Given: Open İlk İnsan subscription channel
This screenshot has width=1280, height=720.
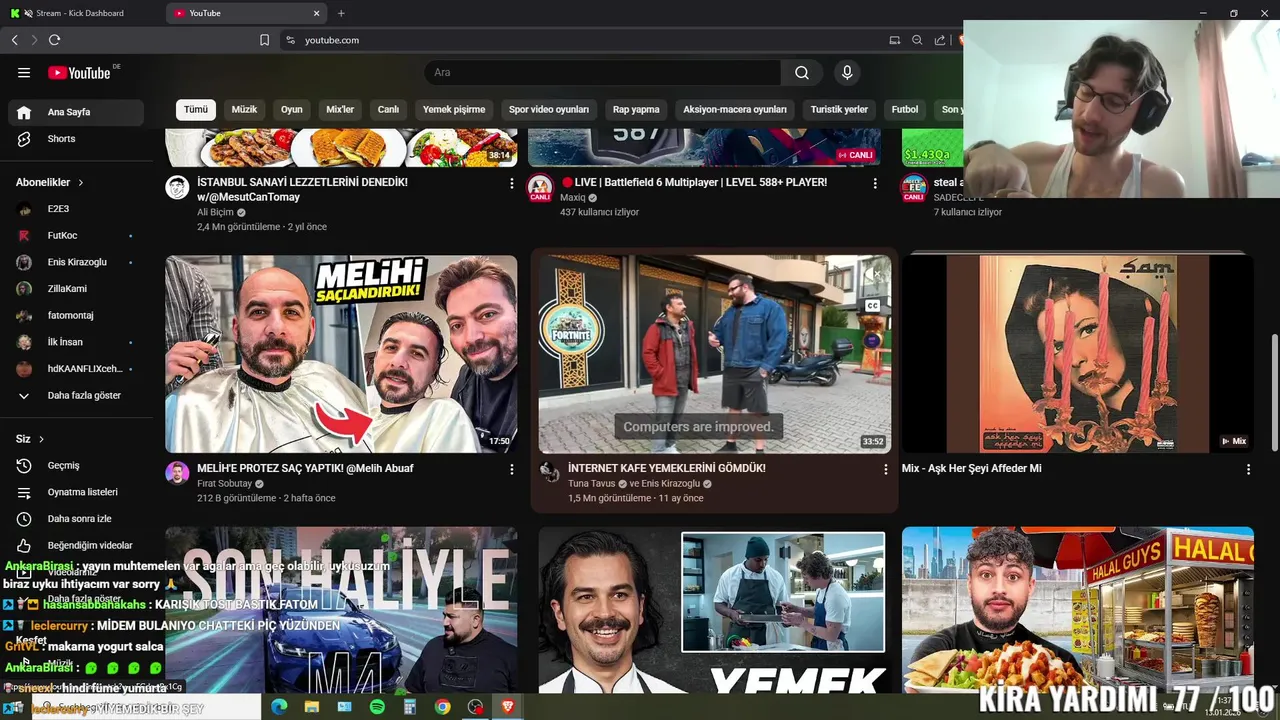Looking at the screenshot, I should (x=76, y=342).
